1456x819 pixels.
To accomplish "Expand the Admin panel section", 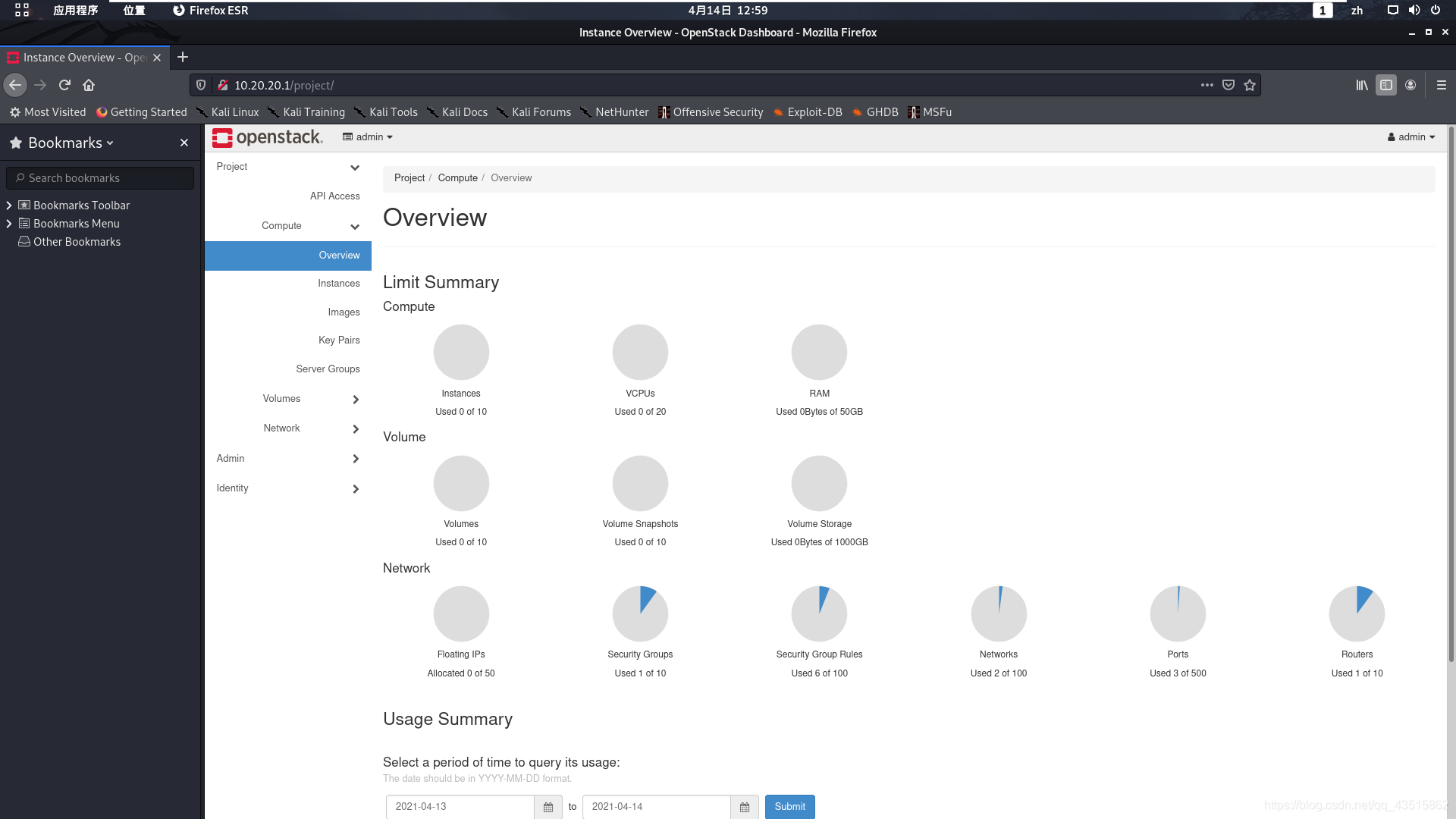I will point(288,459).
